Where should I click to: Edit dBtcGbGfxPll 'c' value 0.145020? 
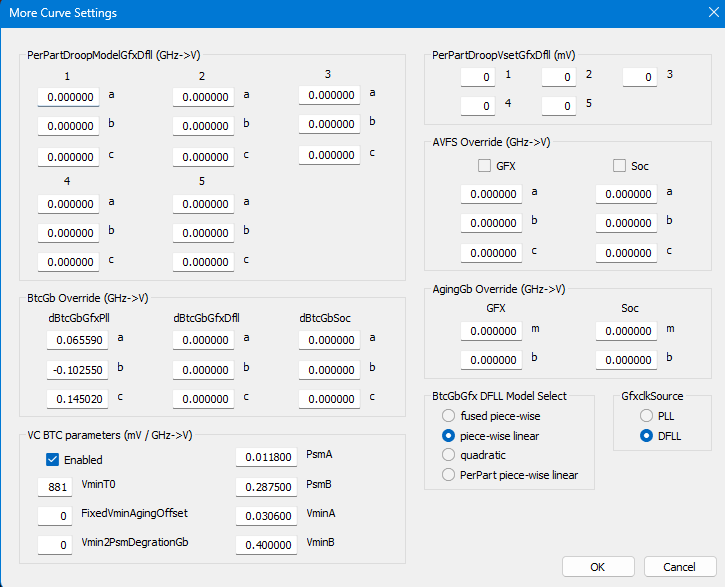click(77, 399)
